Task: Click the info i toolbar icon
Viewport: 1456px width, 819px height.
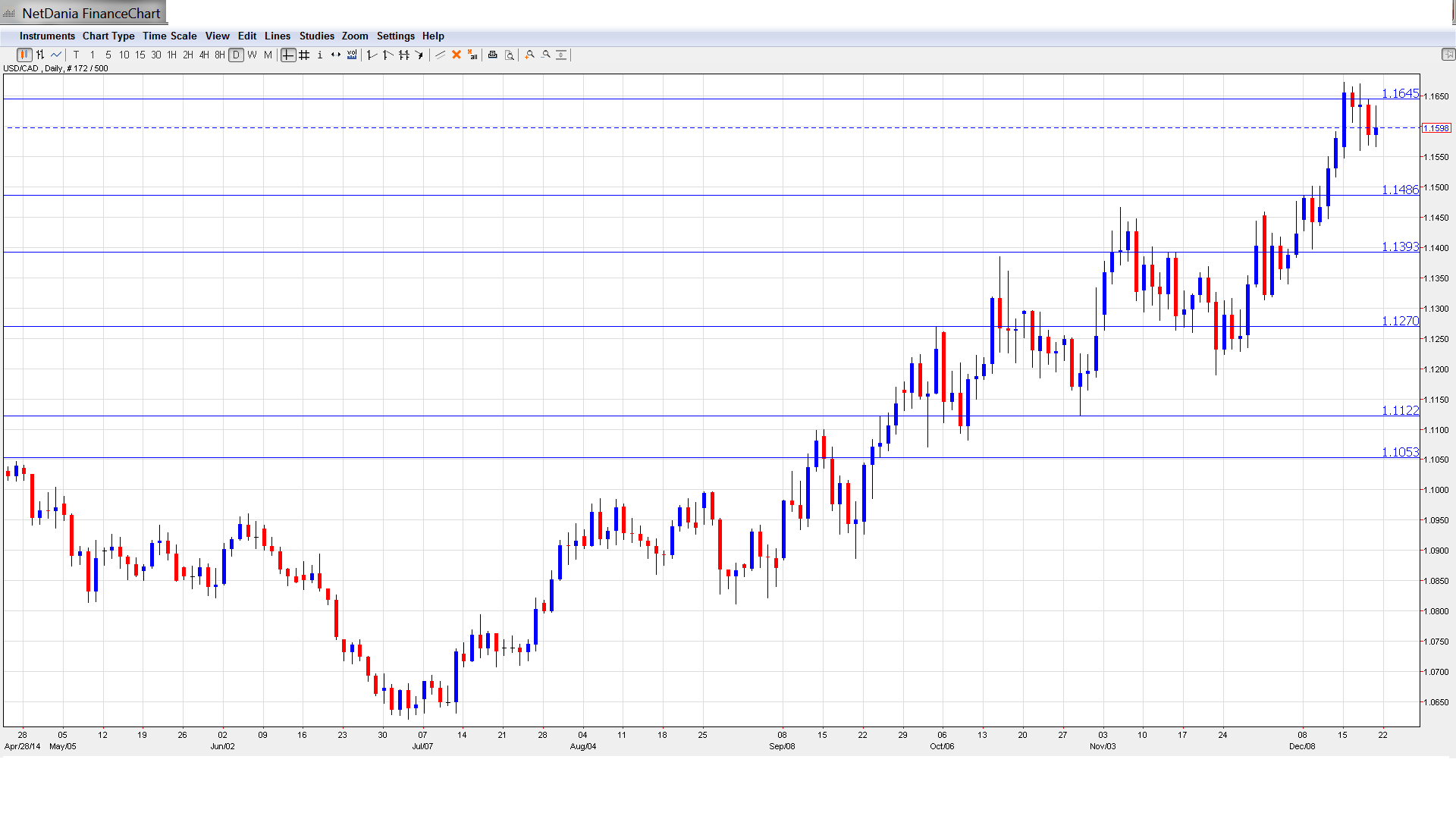Action: [320, 55]
